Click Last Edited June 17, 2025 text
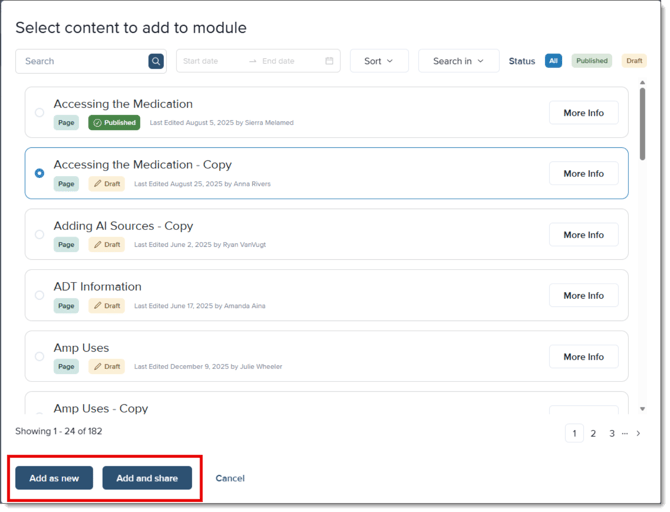Image resolution: width=670 pixels, height=512 pixels. (x=200, y=306)
